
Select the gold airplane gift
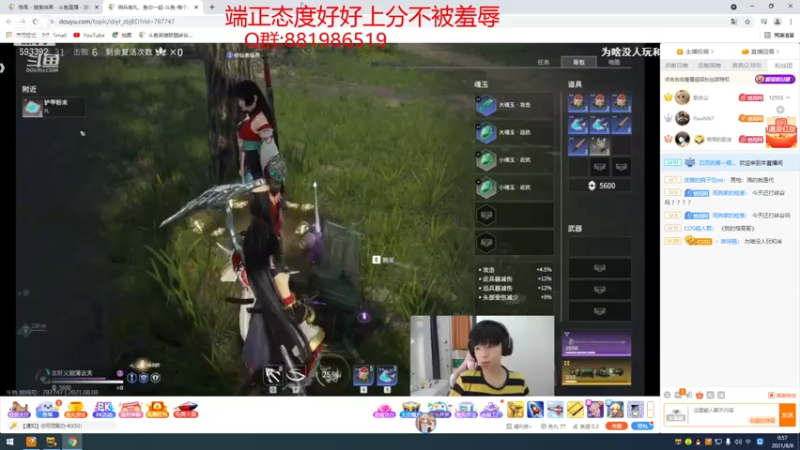515,409
